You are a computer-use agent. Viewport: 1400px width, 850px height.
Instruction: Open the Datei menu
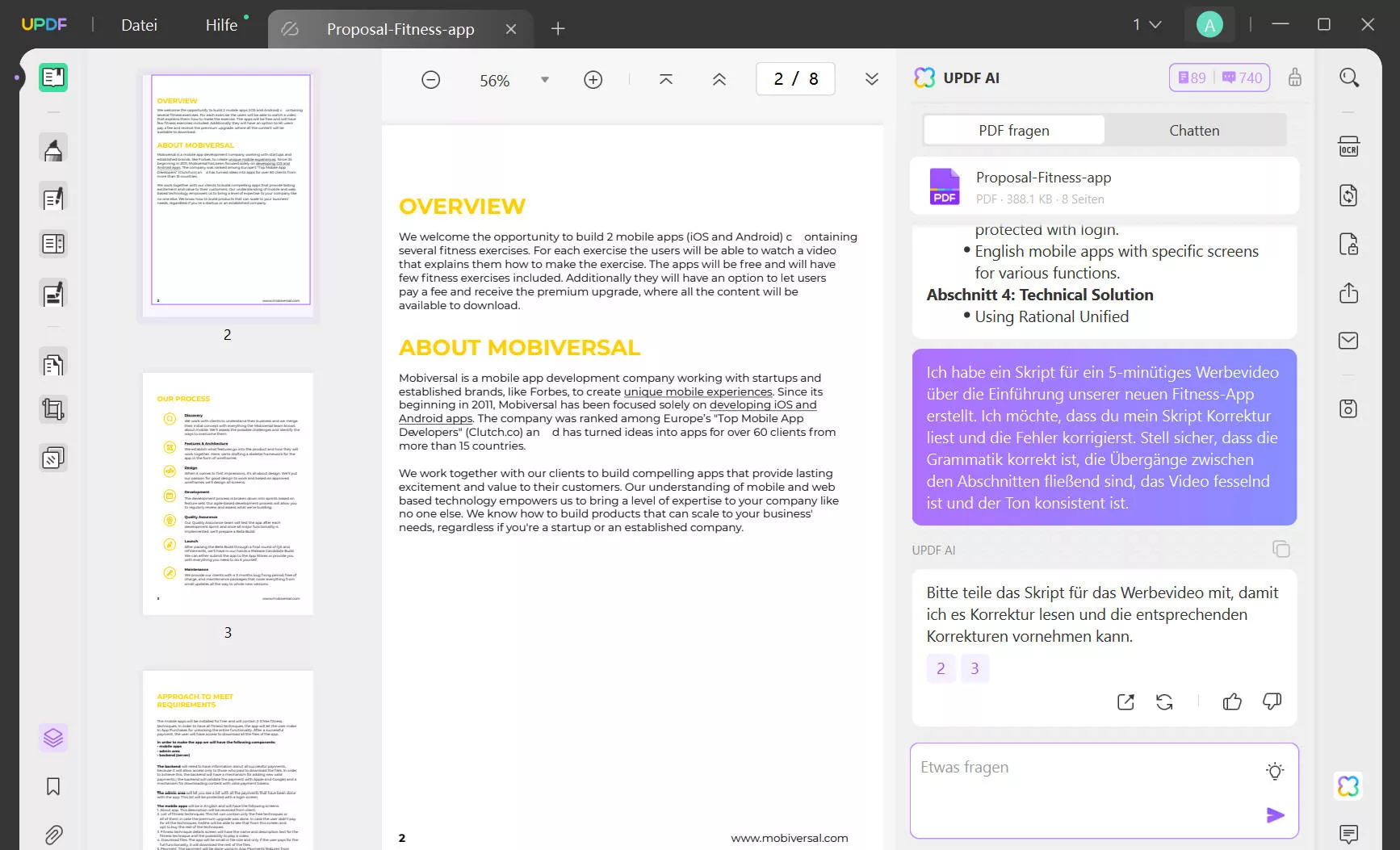click(139, 25)
